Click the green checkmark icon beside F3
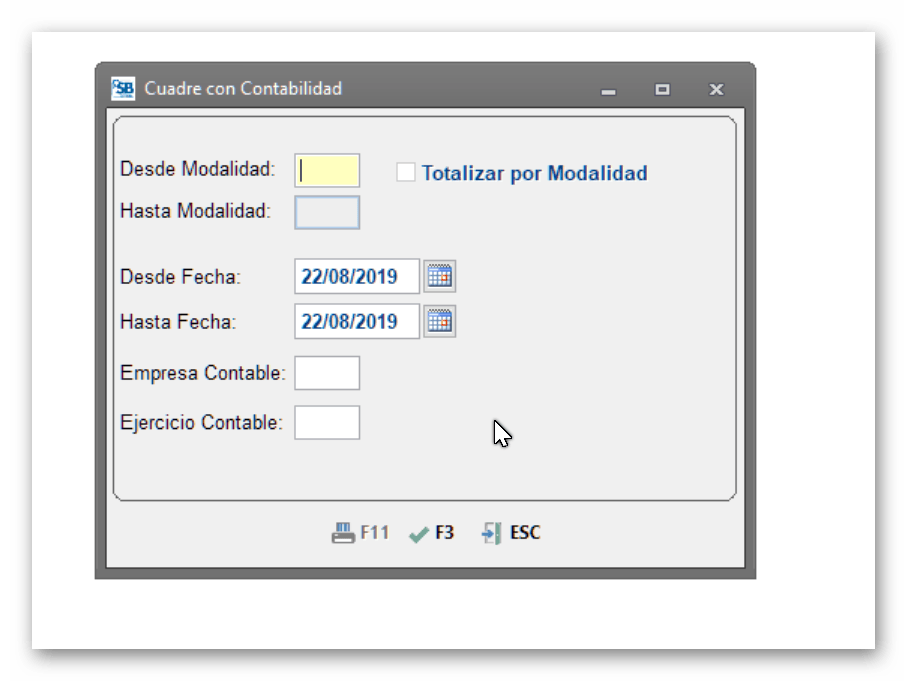 [417, 532]
